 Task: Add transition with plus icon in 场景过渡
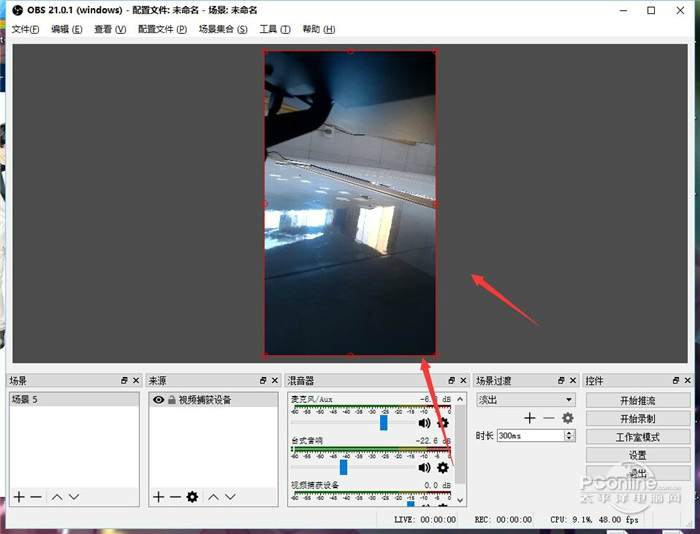tap(530, 418)
